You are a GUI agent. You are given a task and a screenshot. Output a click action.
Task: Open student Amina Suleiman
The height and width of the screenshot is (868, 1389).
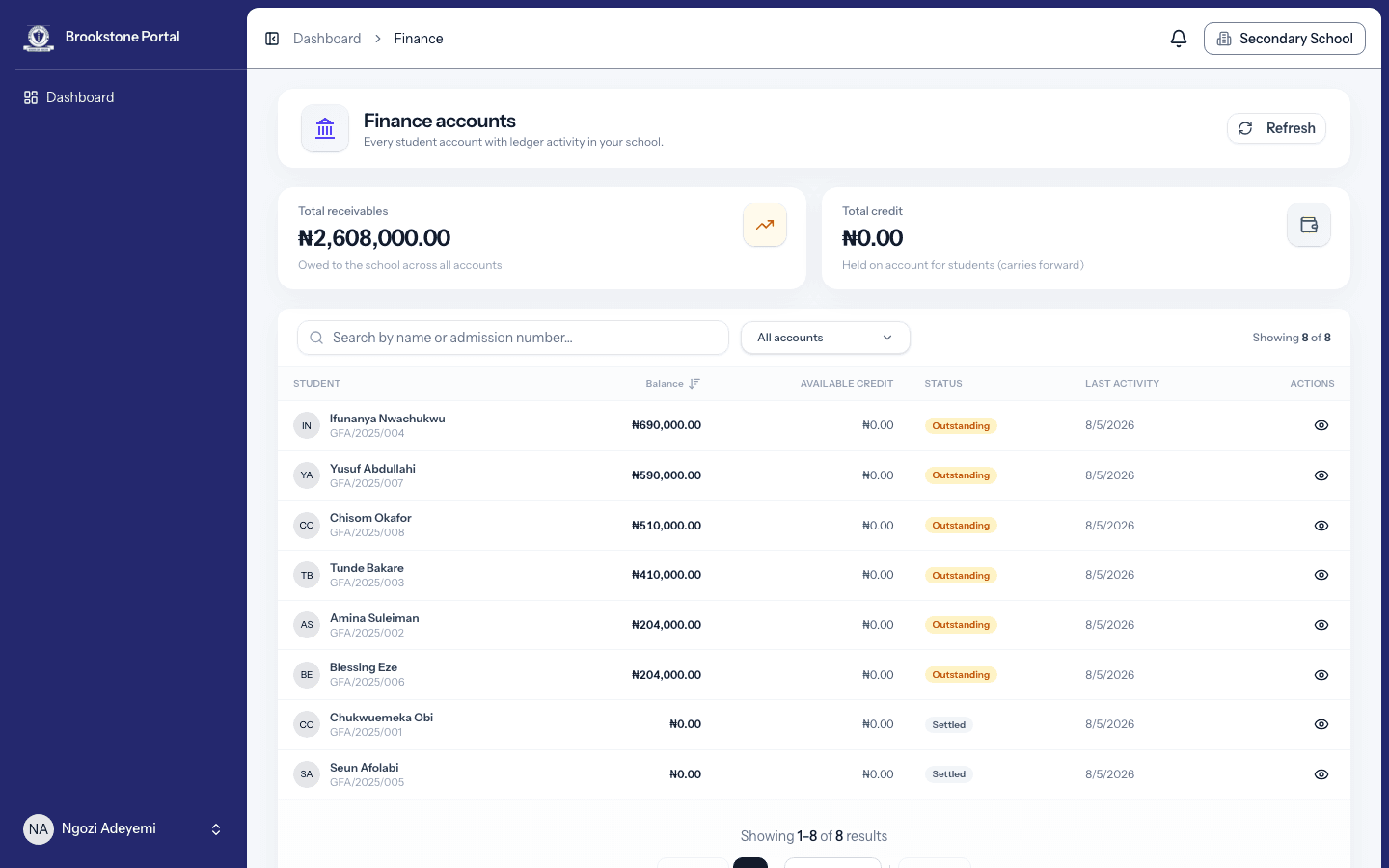(x=374, y=618)
